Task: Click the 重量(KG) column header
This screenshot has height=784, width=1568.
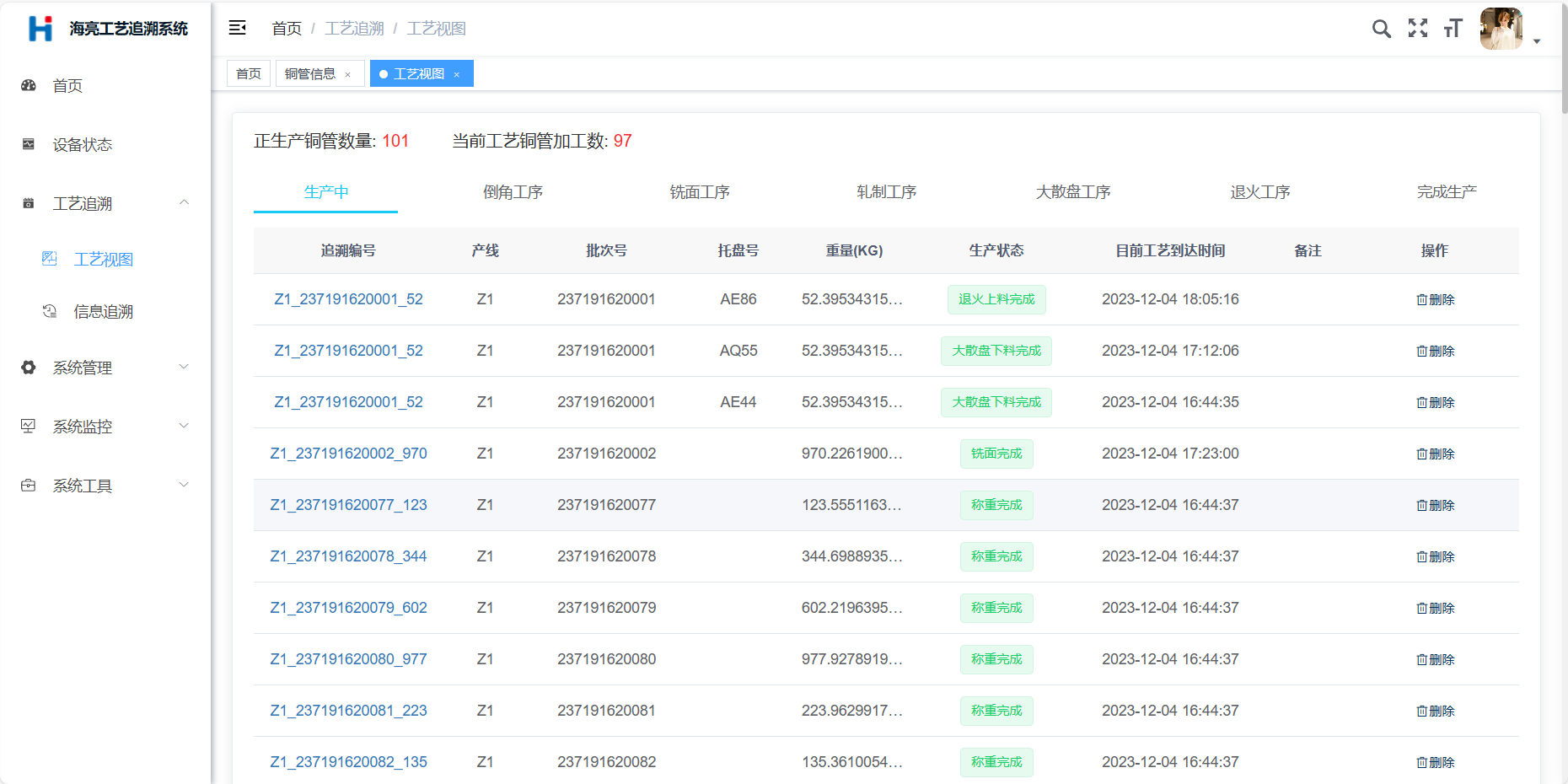Action: 854,251
